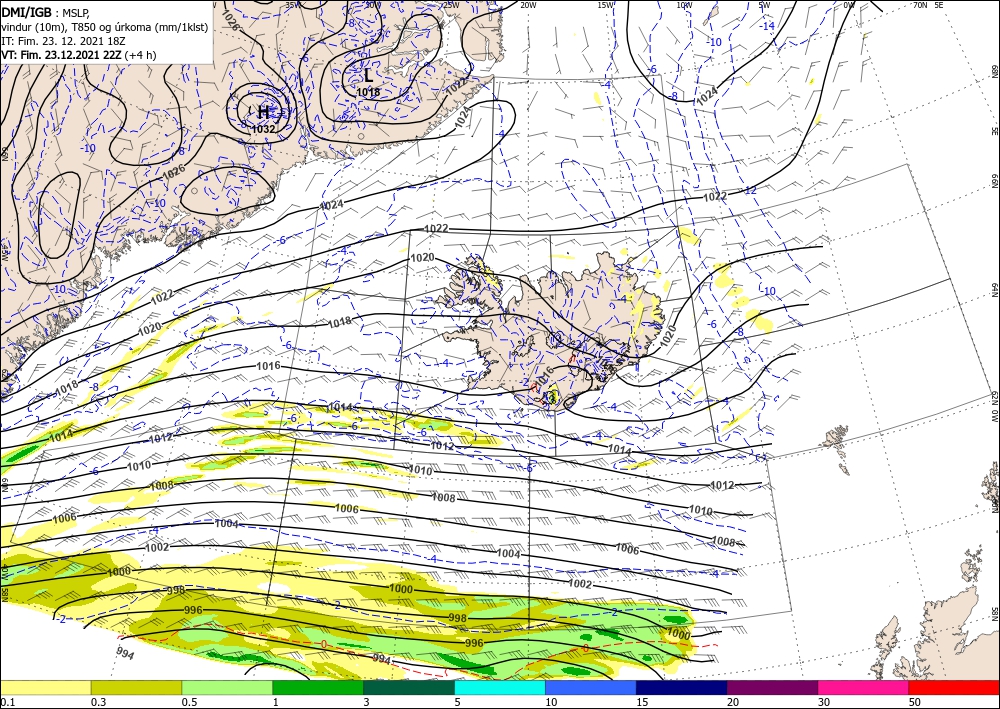Click the light green 0.5–1 legend swatch
The width and height of the screenshot is (1000, 709).
click(227, 687)
